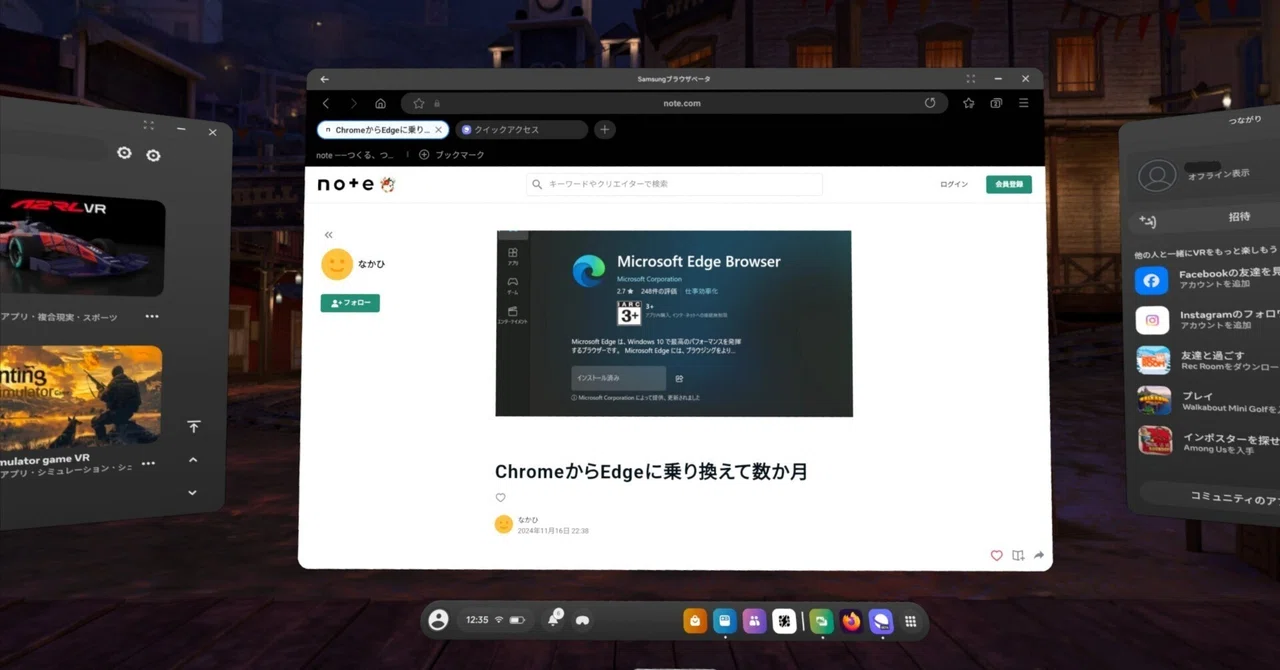Open the green remote desktop app in dock

tap(821, 621)
